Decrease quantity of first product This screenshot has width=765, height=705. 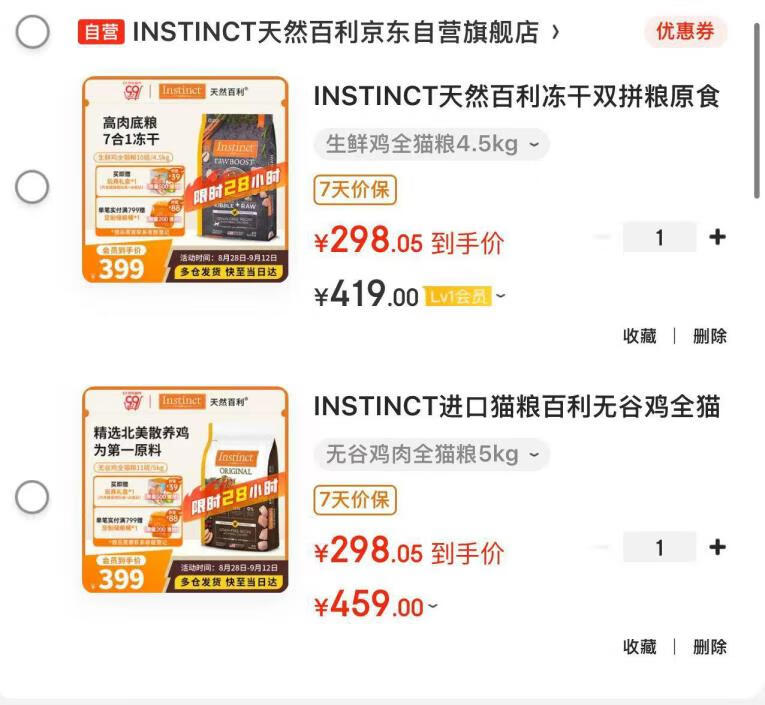[603, 238]
